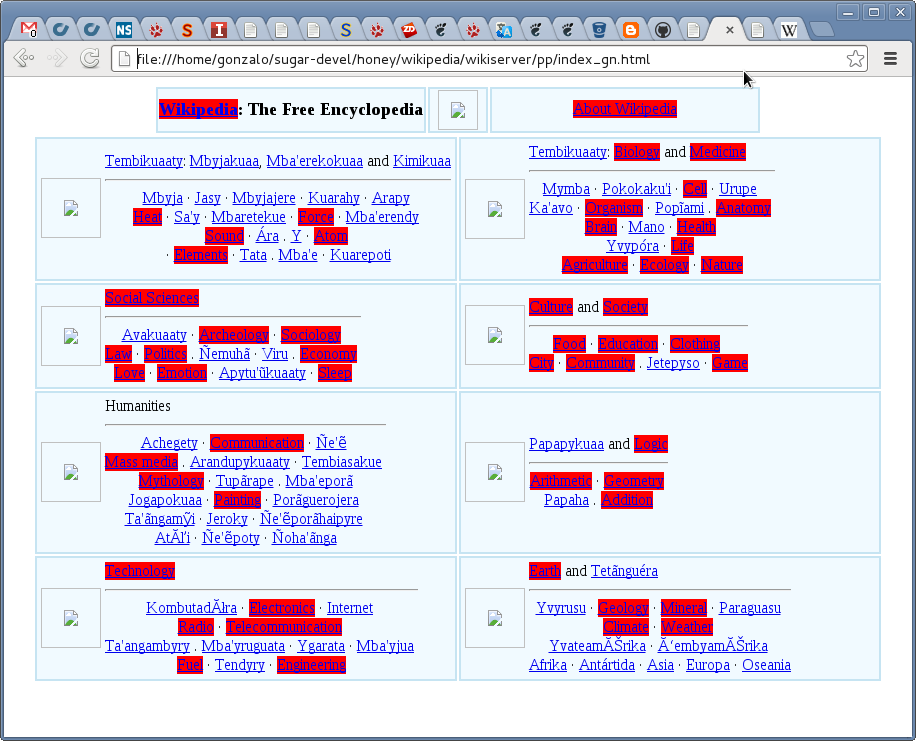Open the Kuarepoti link

pyautogui.click(x=360, y=255)
